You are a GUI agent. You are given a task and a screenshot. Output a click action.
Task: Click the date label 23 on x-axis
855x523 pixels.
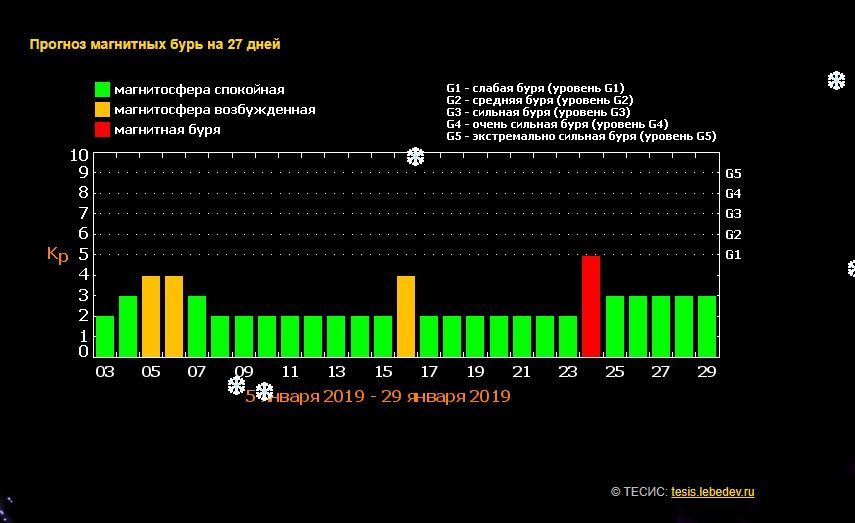pyautogui.click(x=568, y=372)
